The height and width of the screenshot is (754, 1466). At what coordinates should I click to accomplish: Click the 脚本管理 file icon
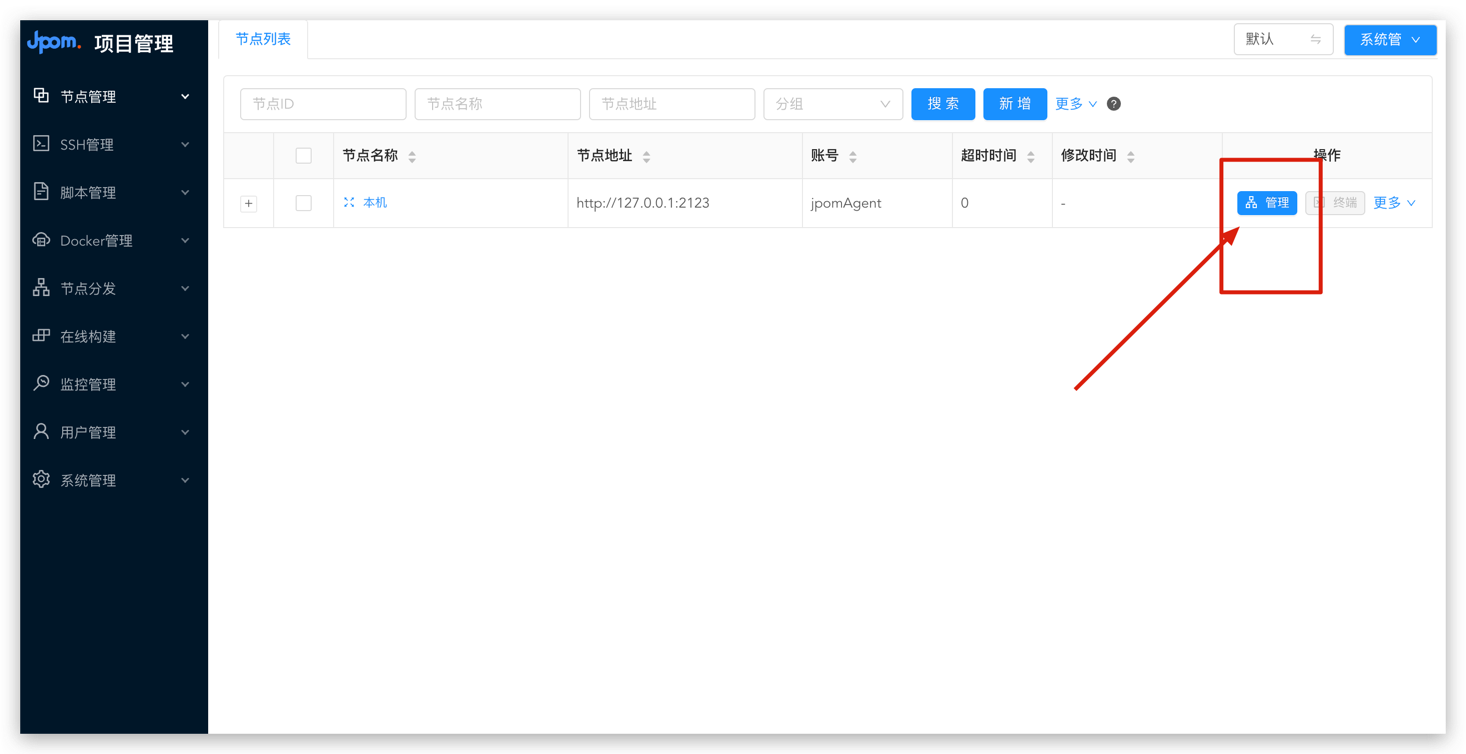click(41, 192)
